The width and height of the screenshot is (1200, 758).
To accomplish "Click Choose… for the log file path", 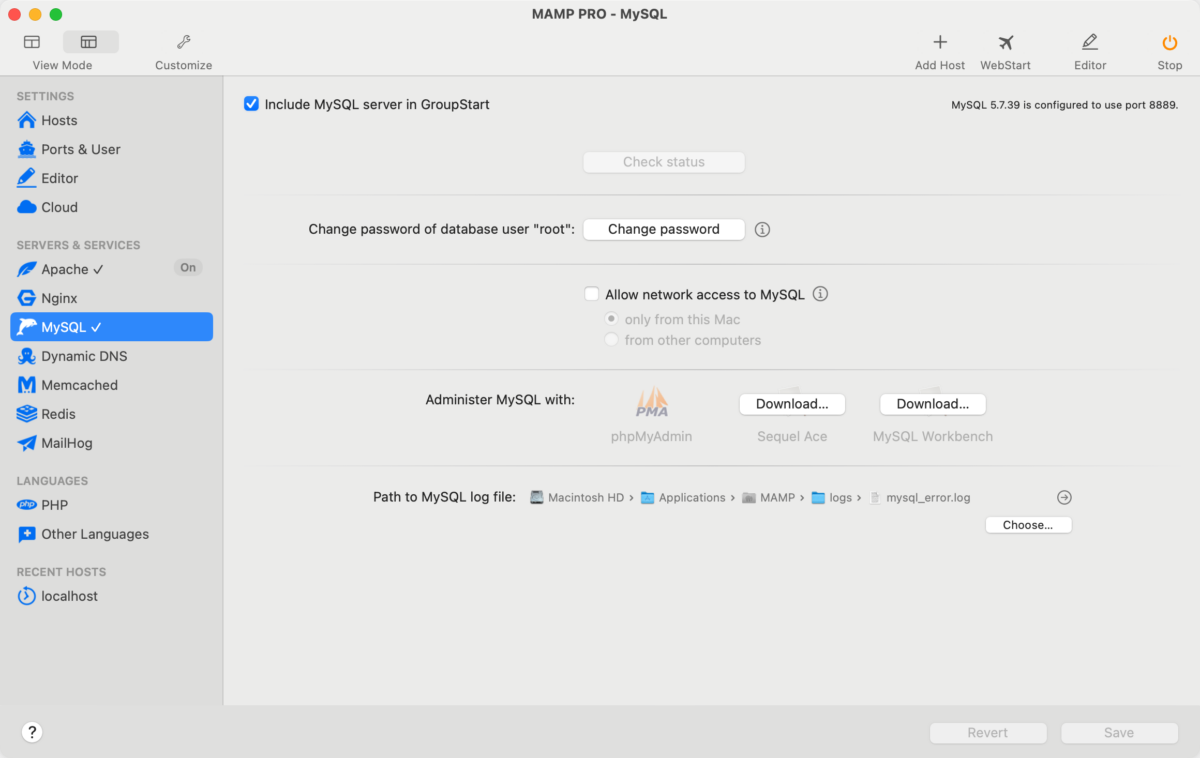I will [1028, 525].
